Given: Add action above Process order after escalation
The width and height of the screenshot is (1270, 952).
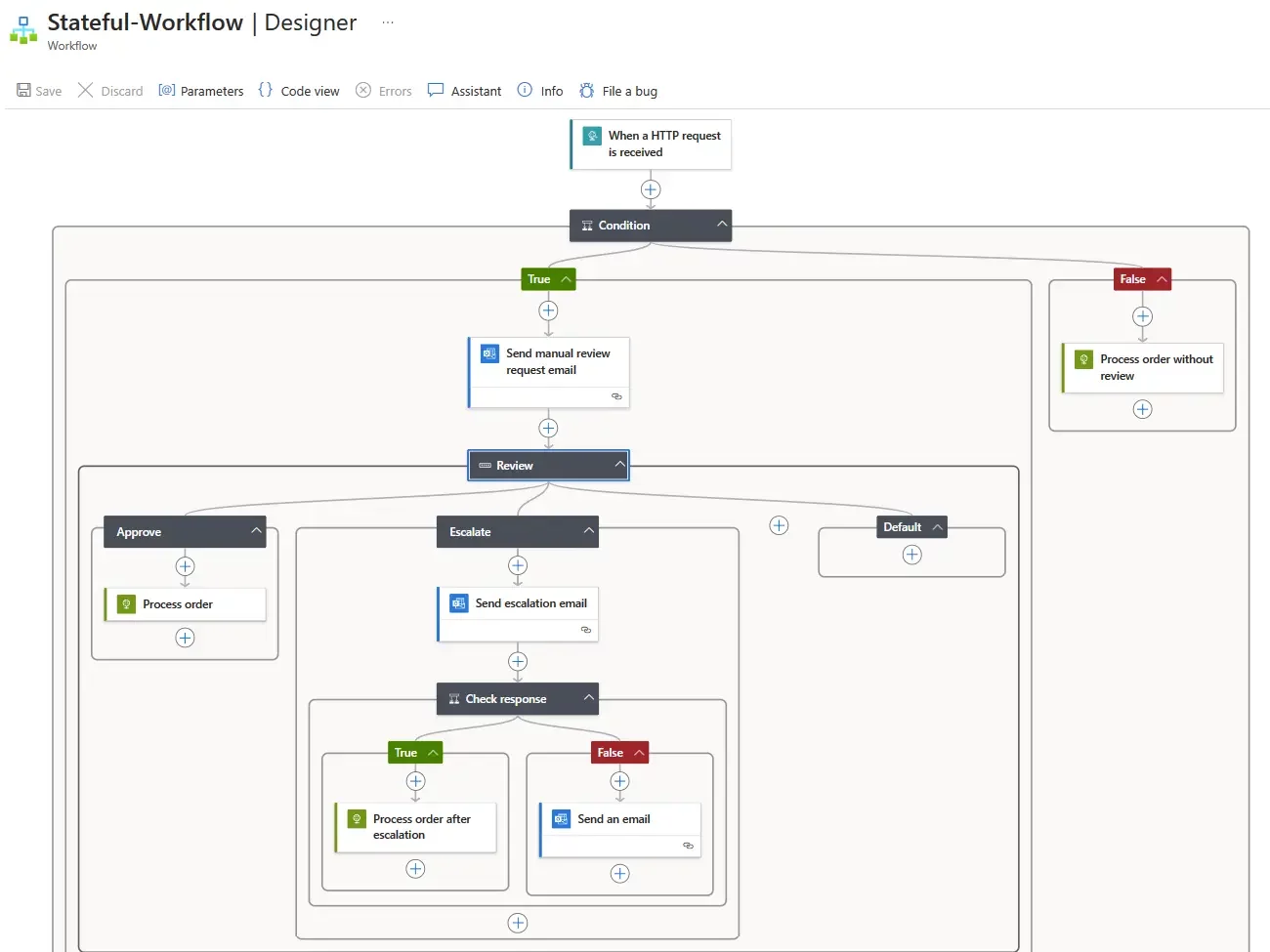Looking at the screenshot, I should click(415, 781).
